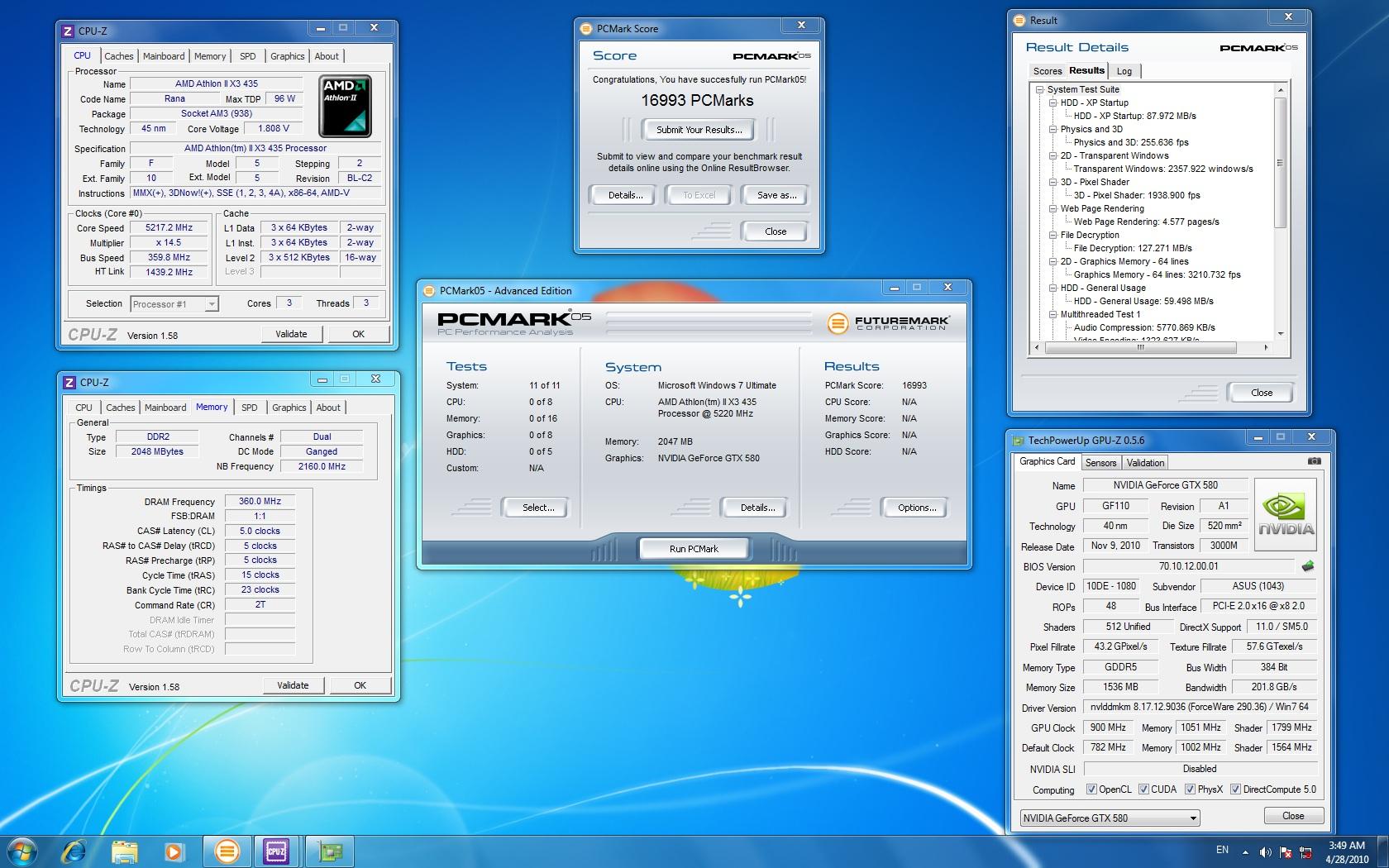Take GPU-Z screenshot via camera icon

[1314, 461]
